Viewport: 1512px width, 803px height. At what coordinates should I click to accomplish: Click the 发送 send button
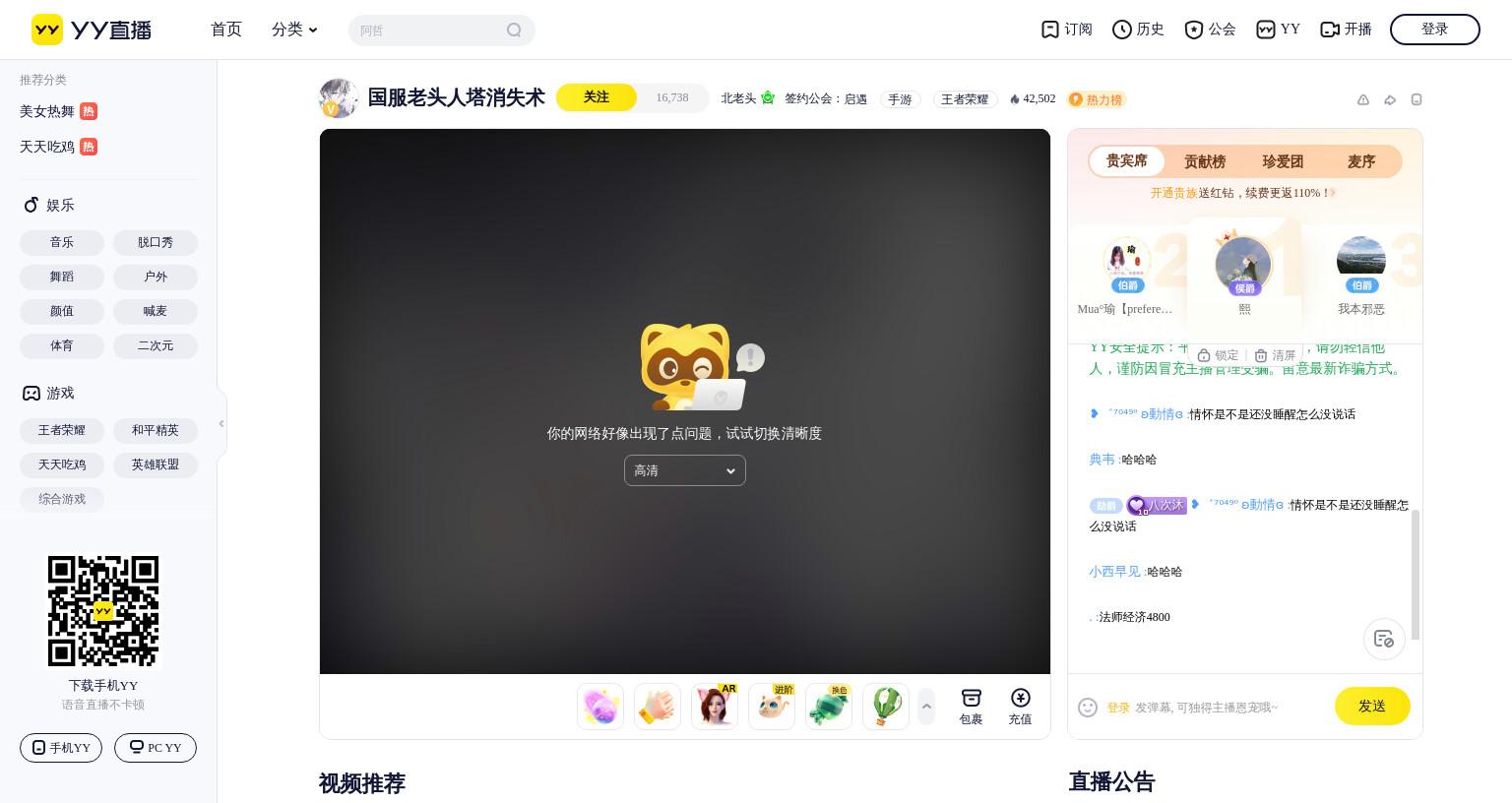pyautogui.click(x=1372, y=707)
